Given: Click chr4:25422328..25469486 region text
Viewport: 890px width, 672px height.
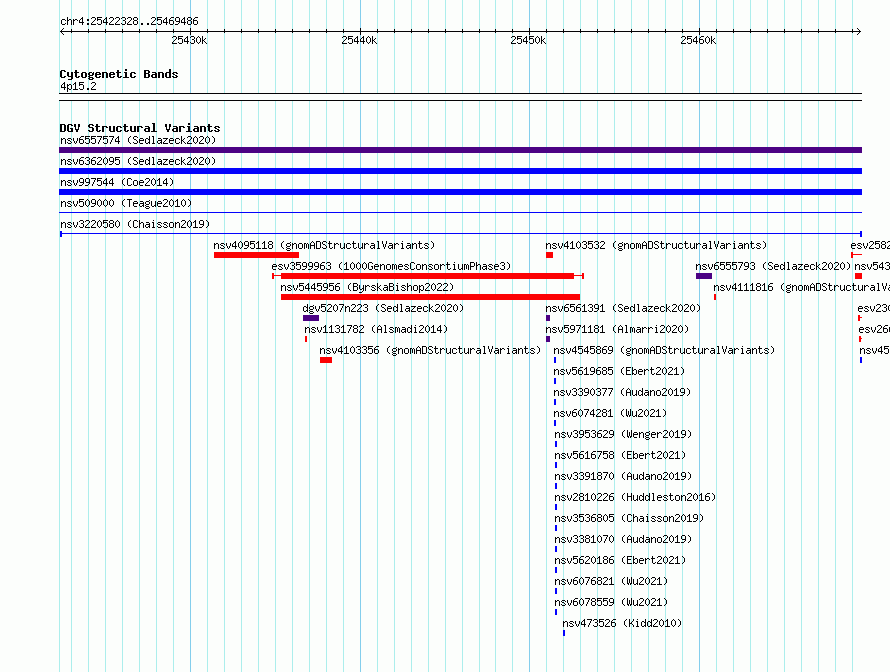Looking at the screenshot, I should [129, 21].
